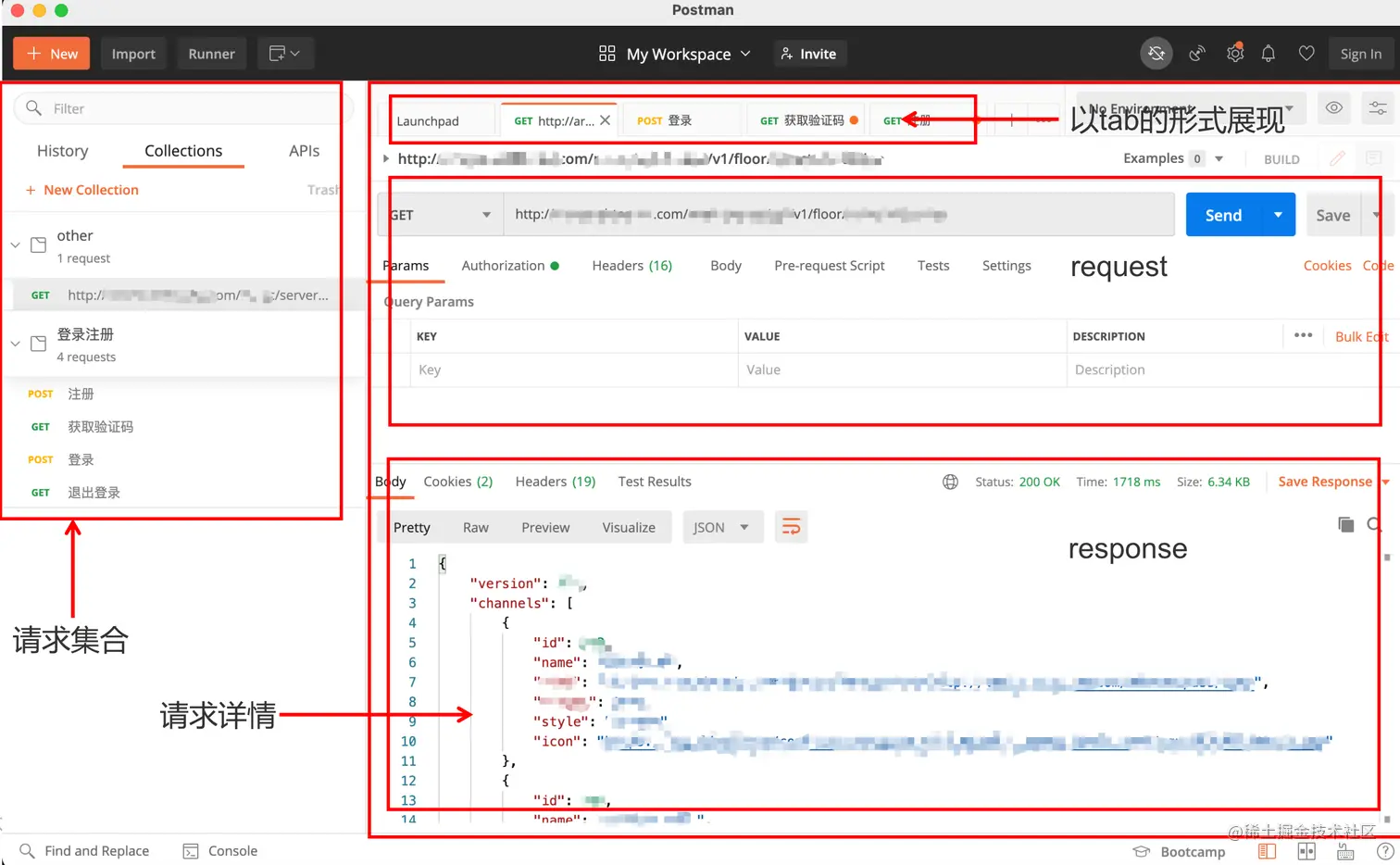Click the sync status icon

[1156, 54]
